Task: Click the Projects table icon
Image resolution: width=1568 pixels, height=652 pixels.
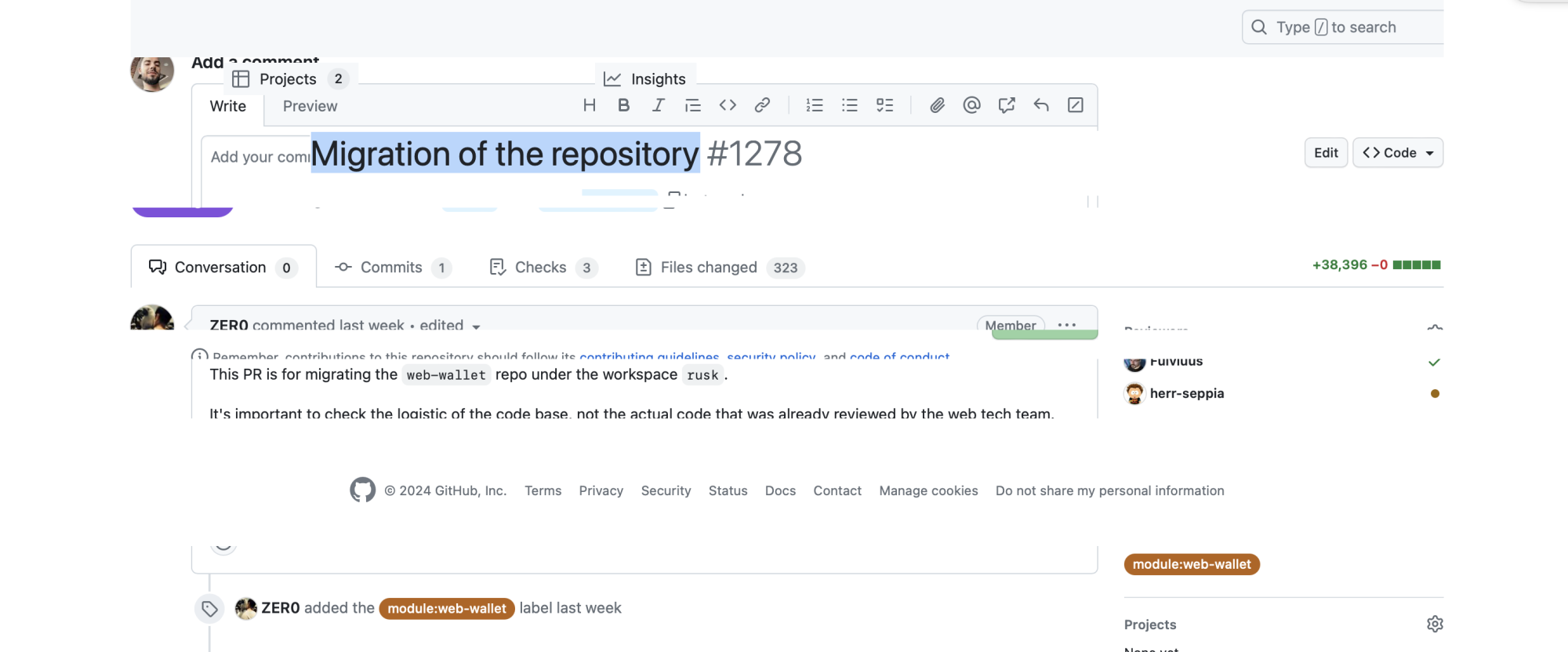Action: pos(241,79)
